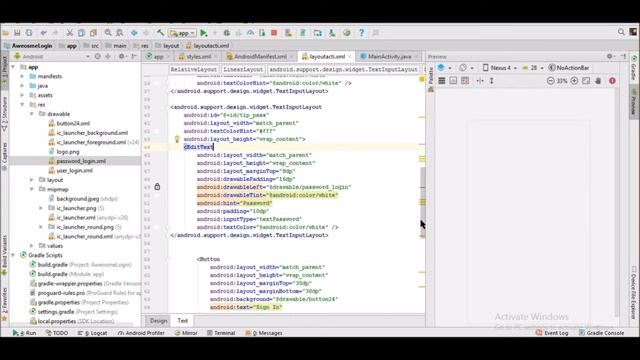Click the Find magnifier icon in toolbar
Viewport: 640px width, 360px height.
pos(108,33)
